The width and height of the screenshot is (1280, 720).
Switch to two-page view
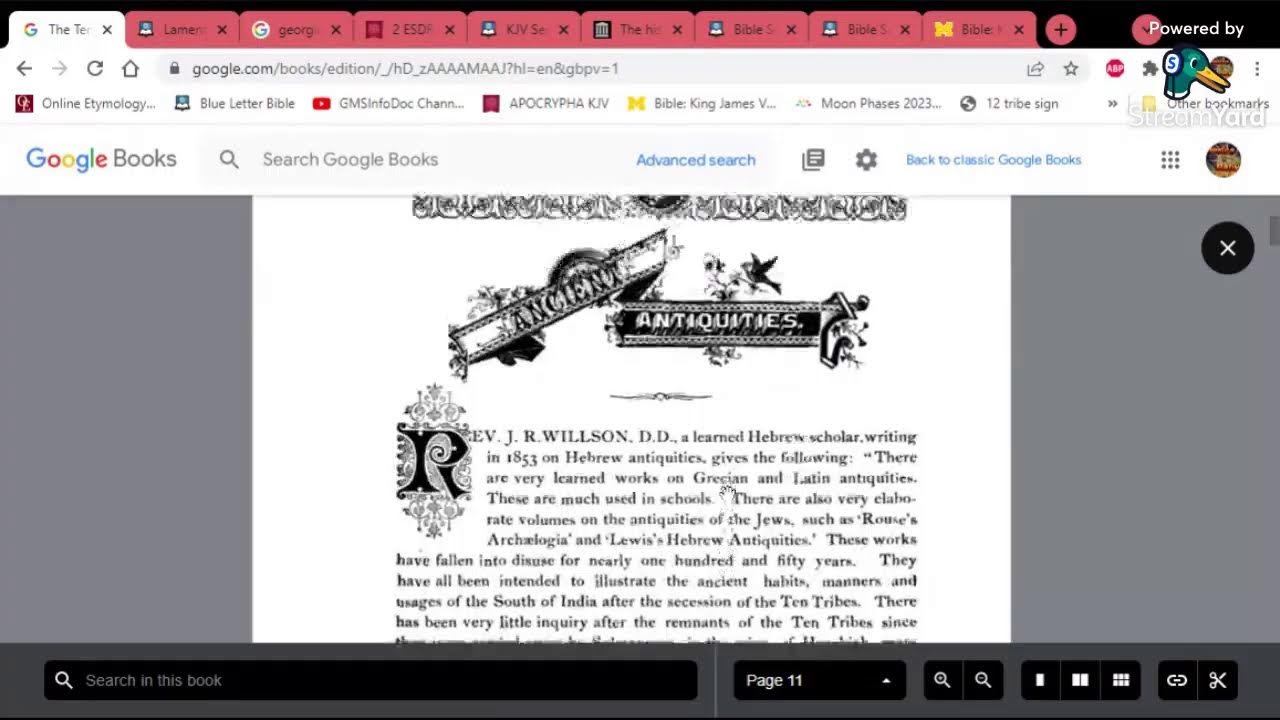pos(1080,680)
